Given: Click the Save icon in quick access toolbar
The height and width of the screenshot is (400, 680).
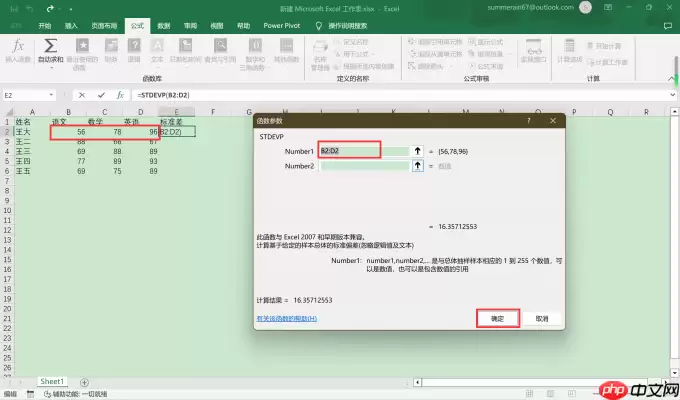Looking at the screenshot, I should (x=14, y=8).
